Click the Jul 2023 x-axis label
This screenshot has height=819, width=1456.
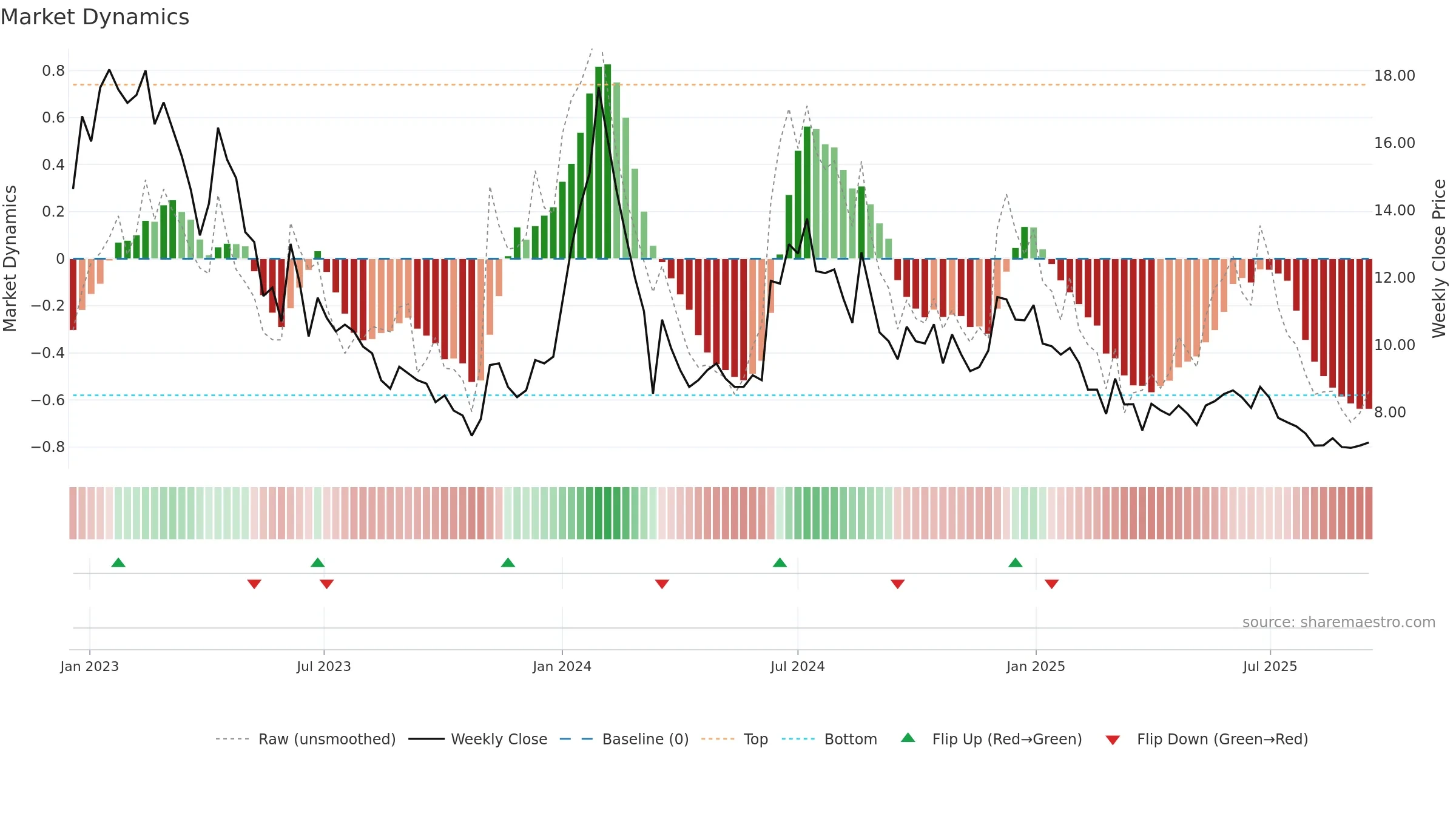[324, 666]
